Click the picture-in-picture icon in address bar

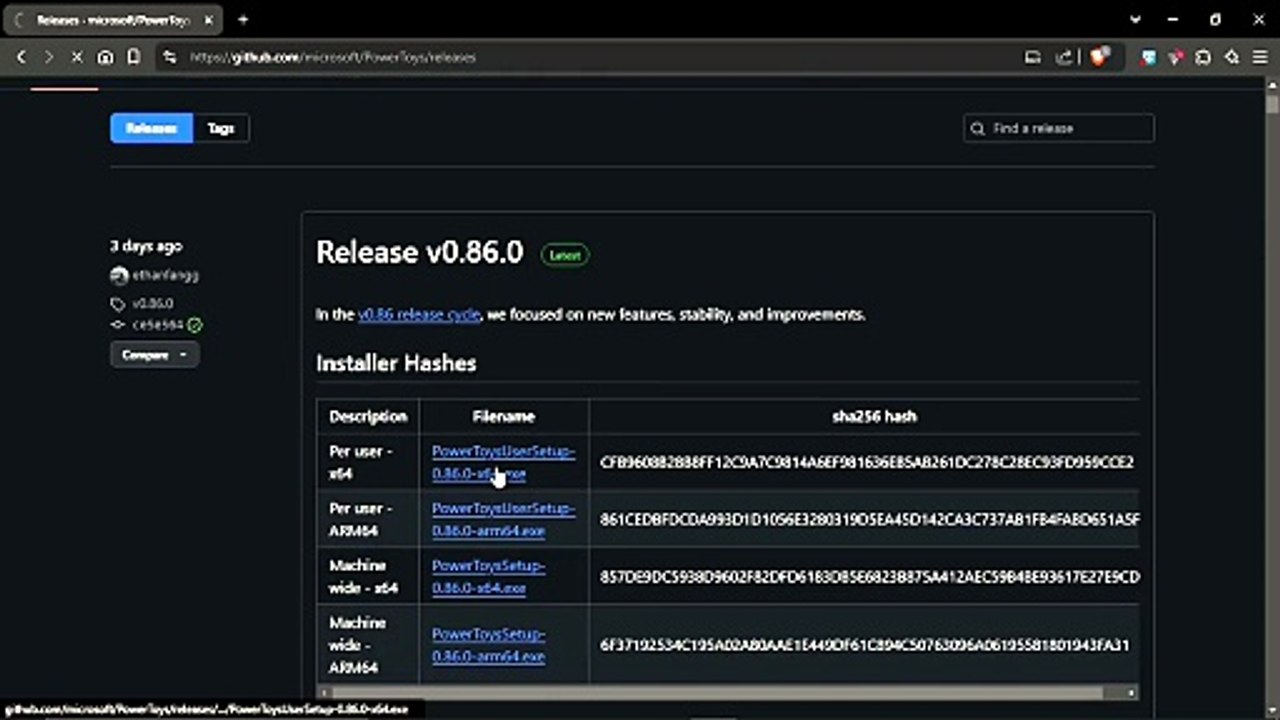[1033, 57]
